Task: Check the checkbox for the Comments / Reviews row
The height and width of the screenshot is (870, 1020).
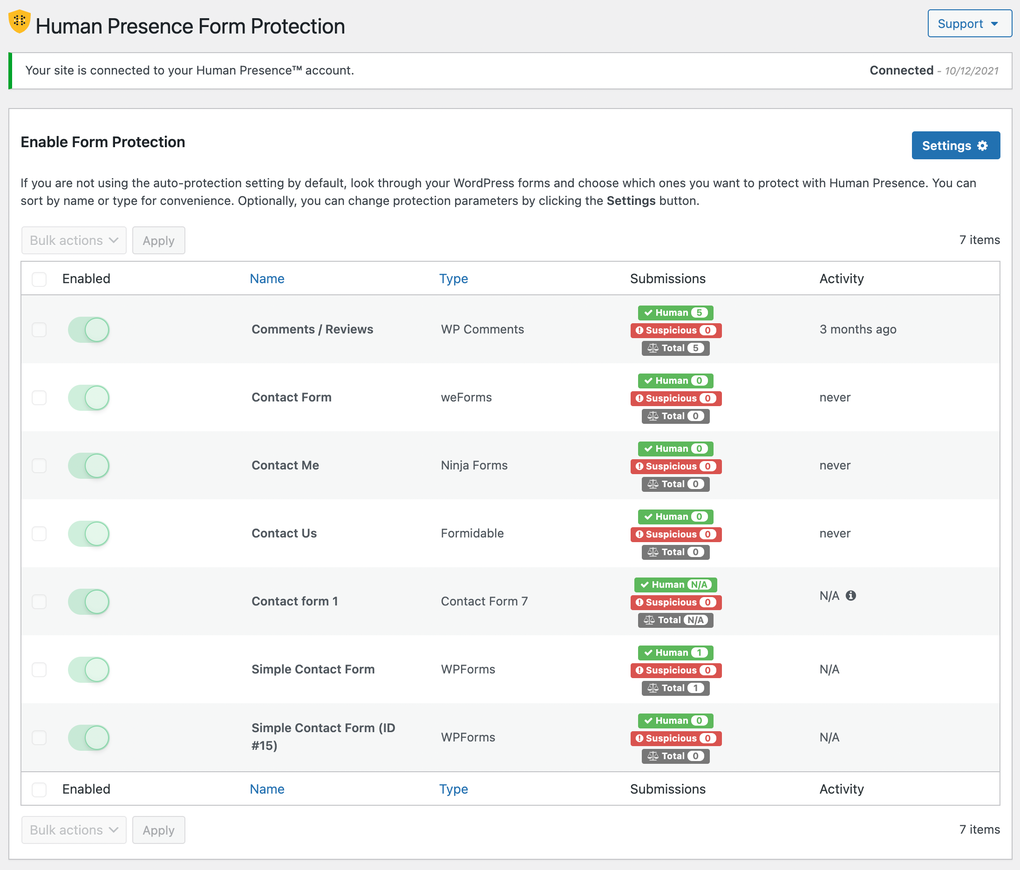Action: (x=39, y=329)
